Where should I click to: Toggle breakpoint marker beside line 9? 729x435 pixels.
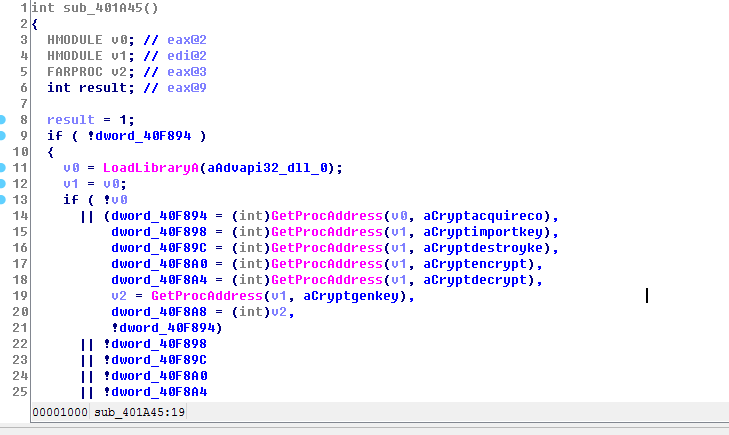[3, 135]
